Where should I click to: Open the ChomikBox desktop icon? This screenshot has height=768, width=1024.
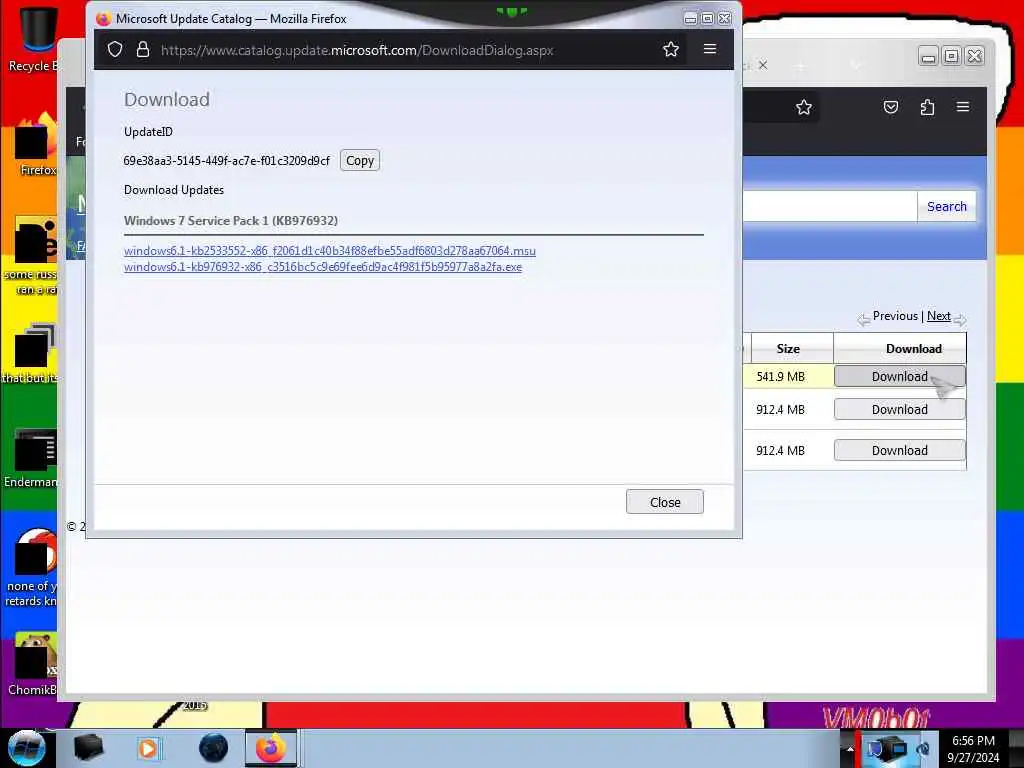pos(33,663)
